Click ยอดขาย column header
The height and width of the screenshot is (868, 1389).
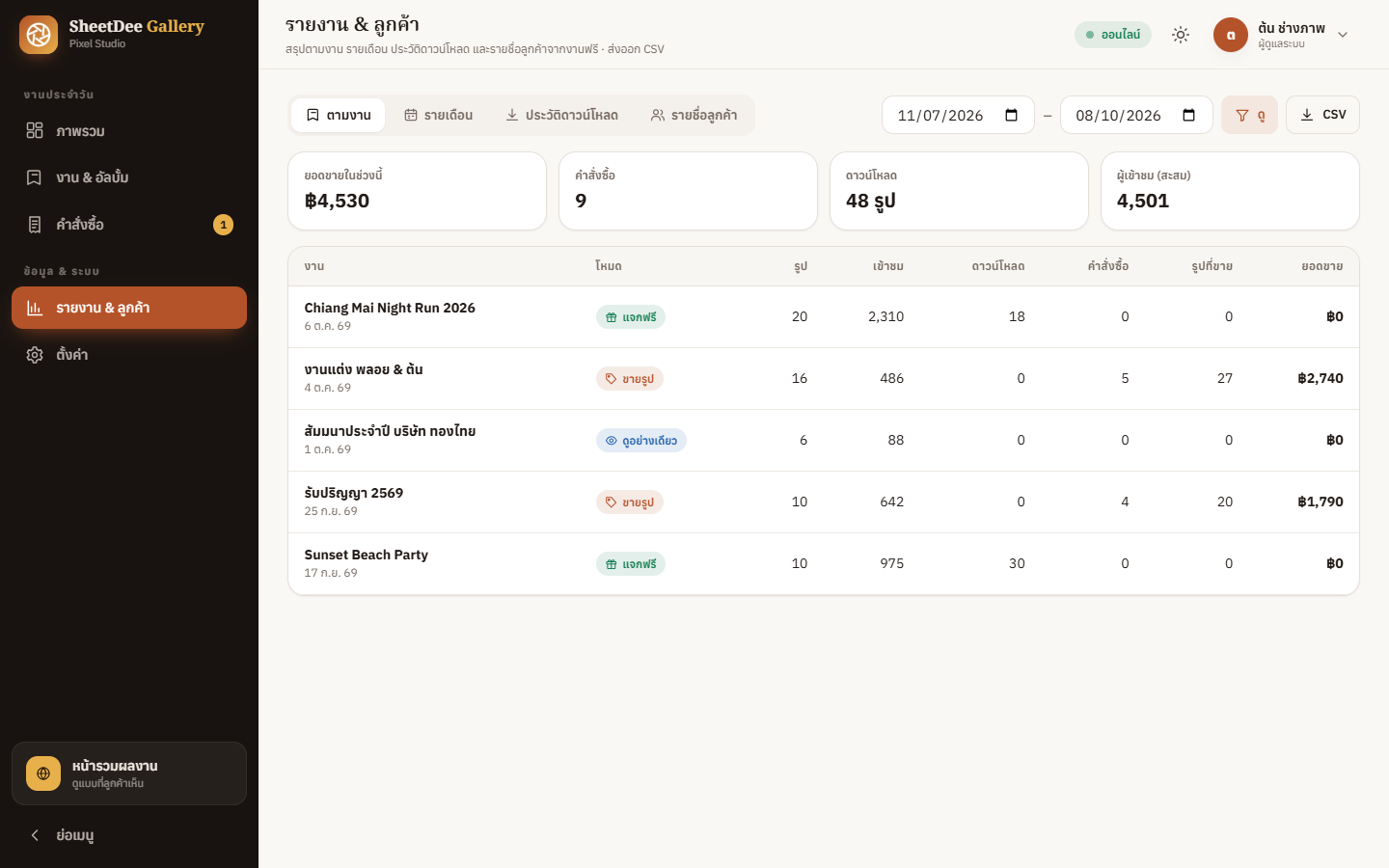pyautogui.click(x=1321, y=266)
